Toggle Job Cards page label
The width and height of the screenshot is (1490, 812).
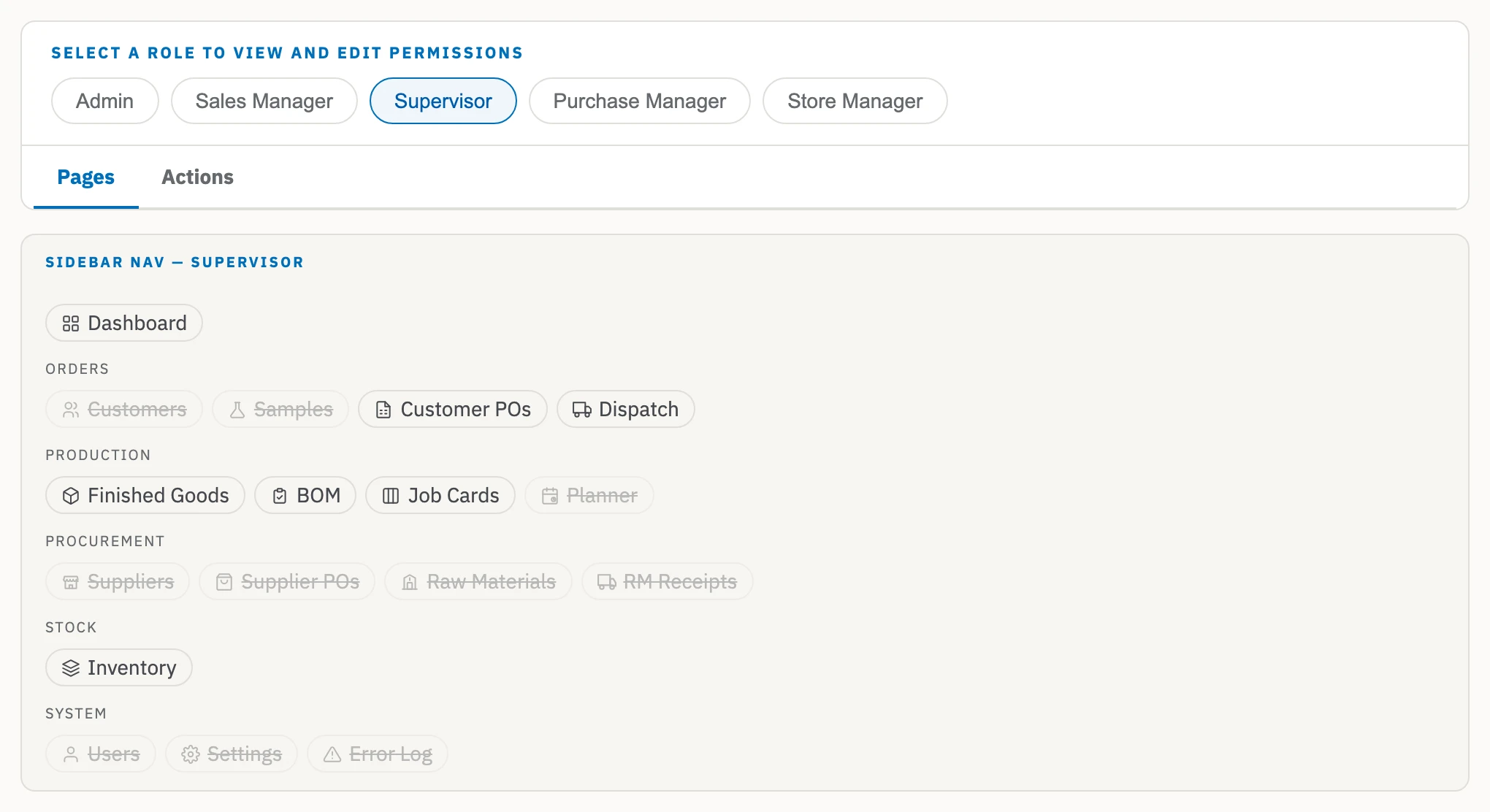454,495
